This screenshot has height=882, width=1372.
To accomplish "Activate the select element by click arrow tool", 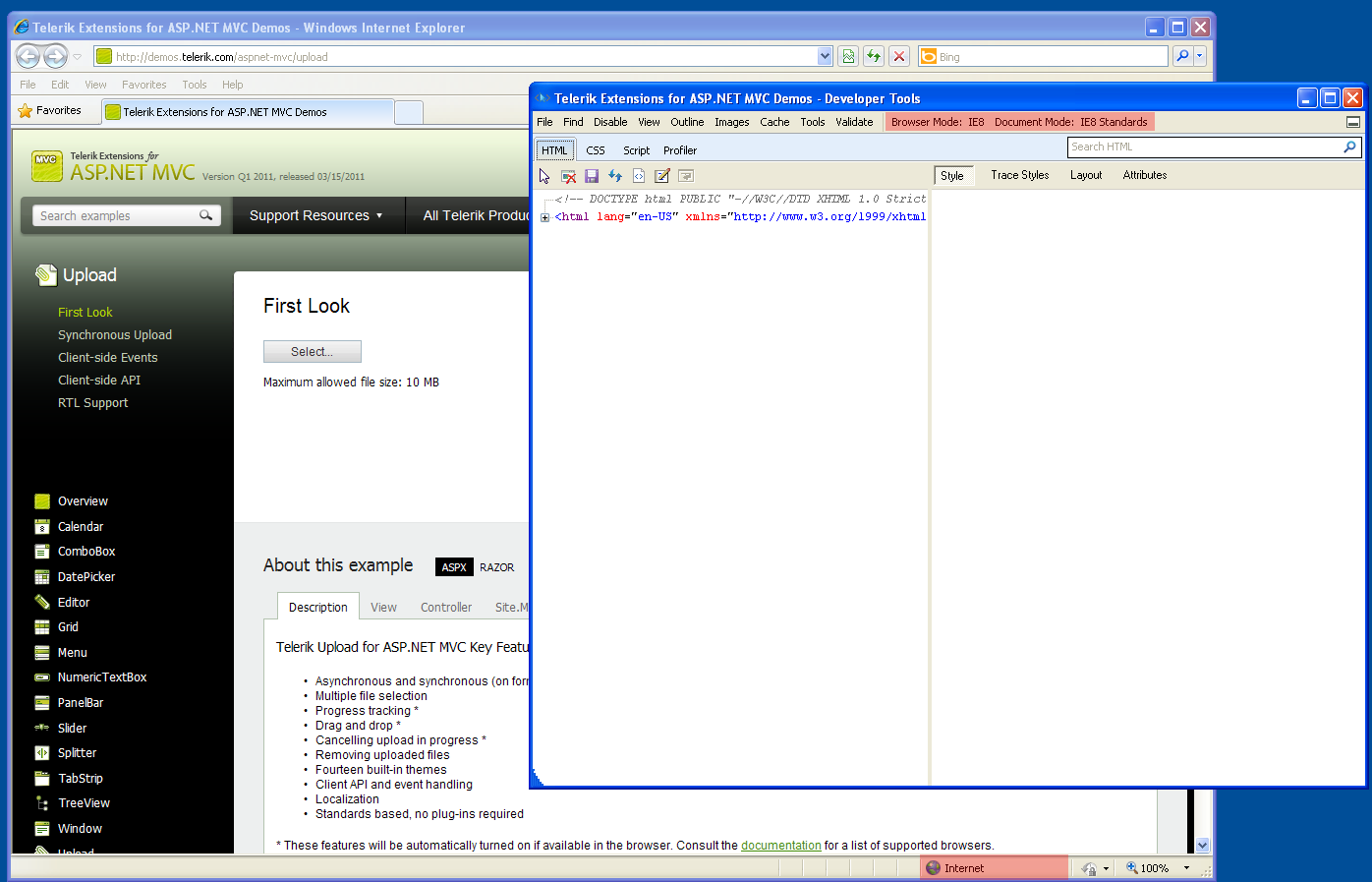I will (544, 176).
